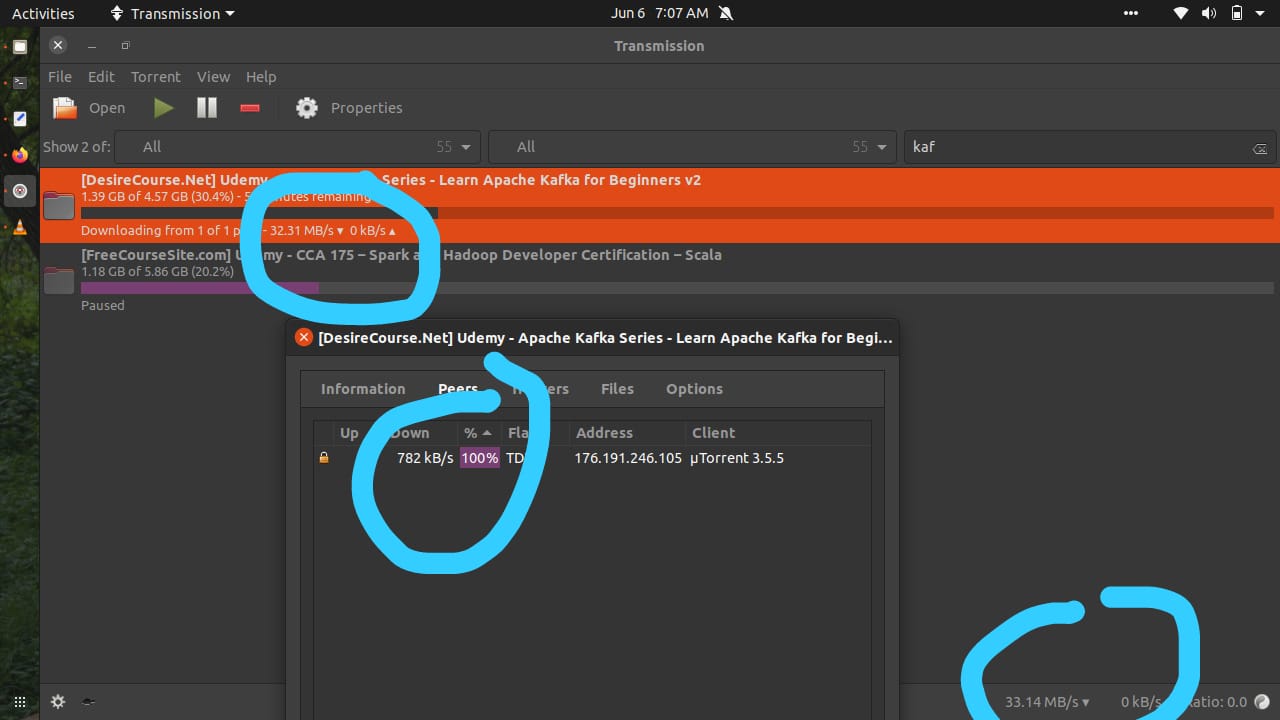Image resolution: width=1280 pixels, height=720 pixels.
Task: Click the Show 2 of label
Action: [77, 146]
